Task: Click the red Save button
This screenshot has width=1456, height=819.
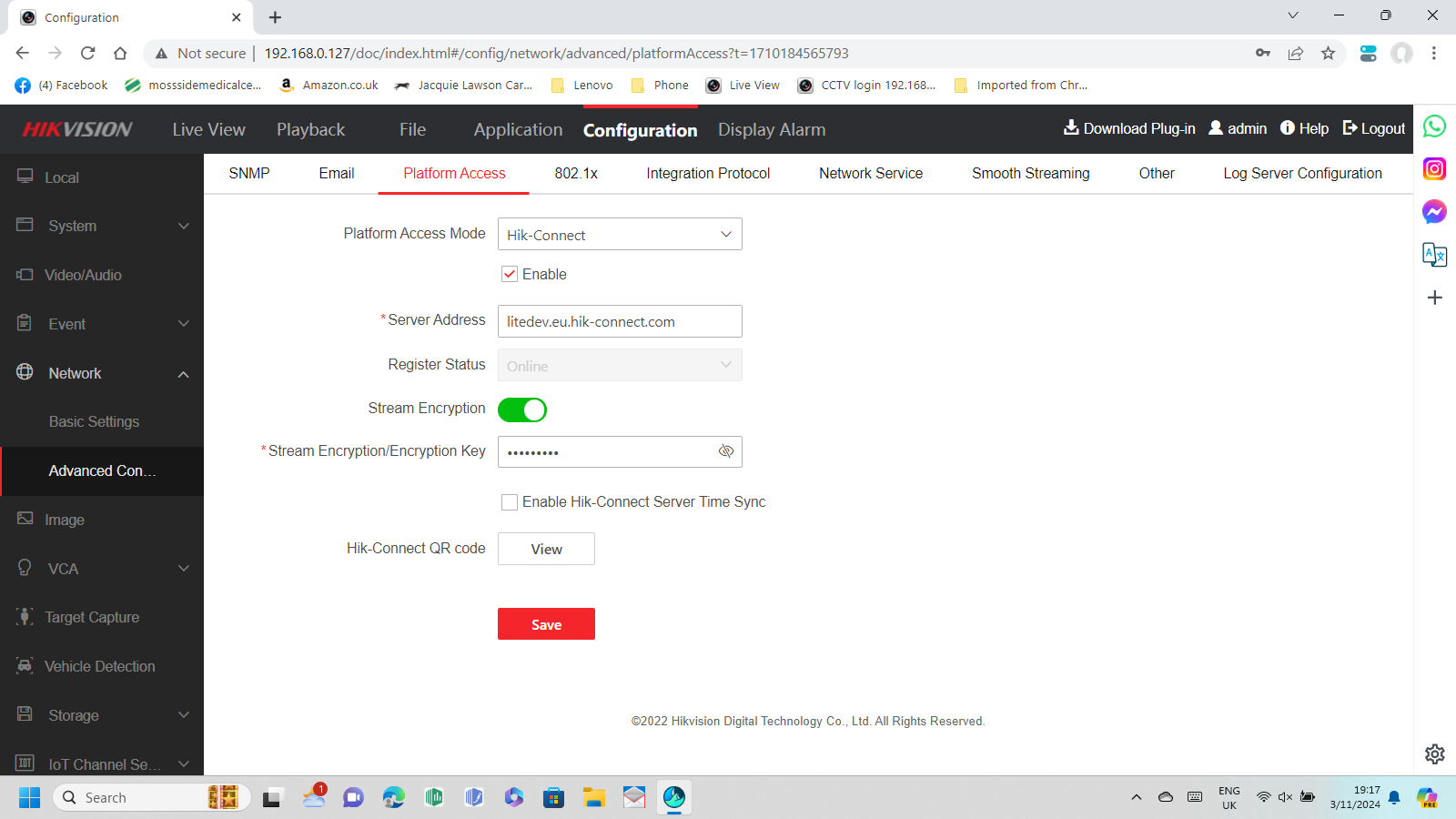Action: 546,624
